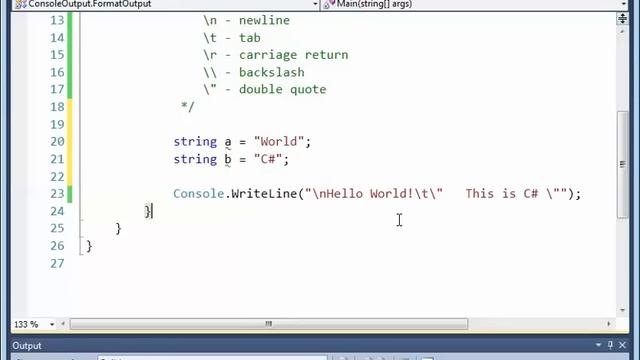This screenshot has height=360, width=640.
Task: Click the vertical scrollbar thumb
Action: (622, 164)
